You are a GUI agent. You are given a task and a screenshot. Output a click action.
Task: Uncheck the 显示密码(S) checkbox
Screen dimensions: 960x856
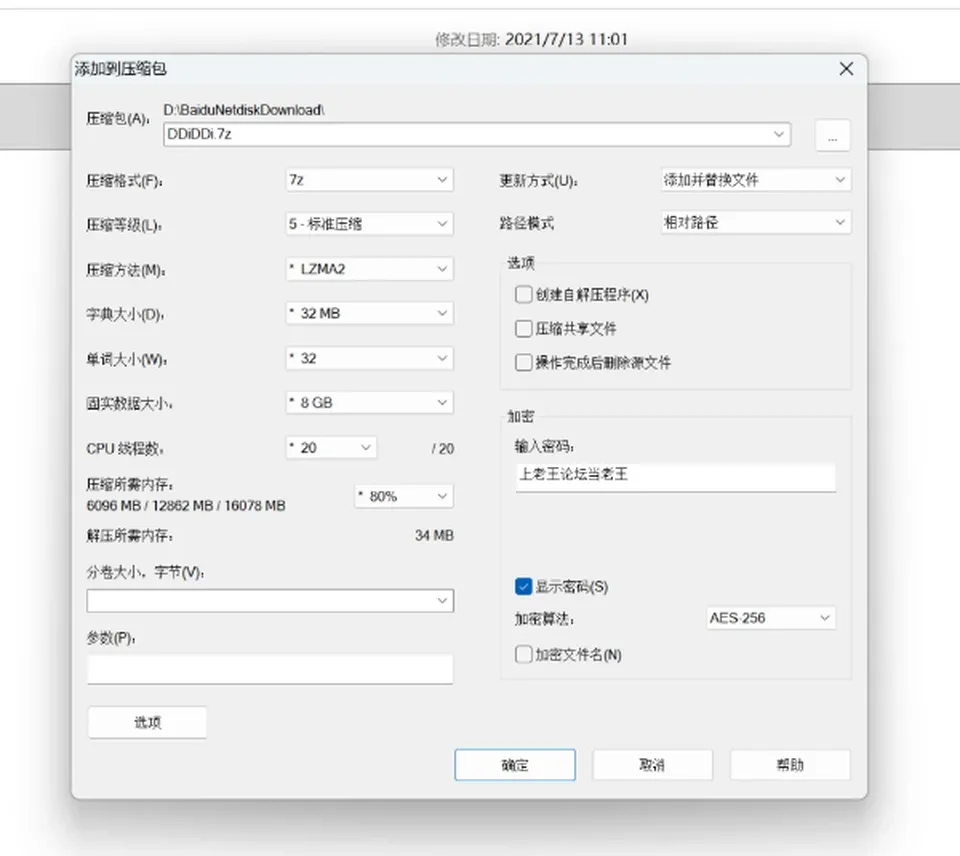click(x=523, y=587)
